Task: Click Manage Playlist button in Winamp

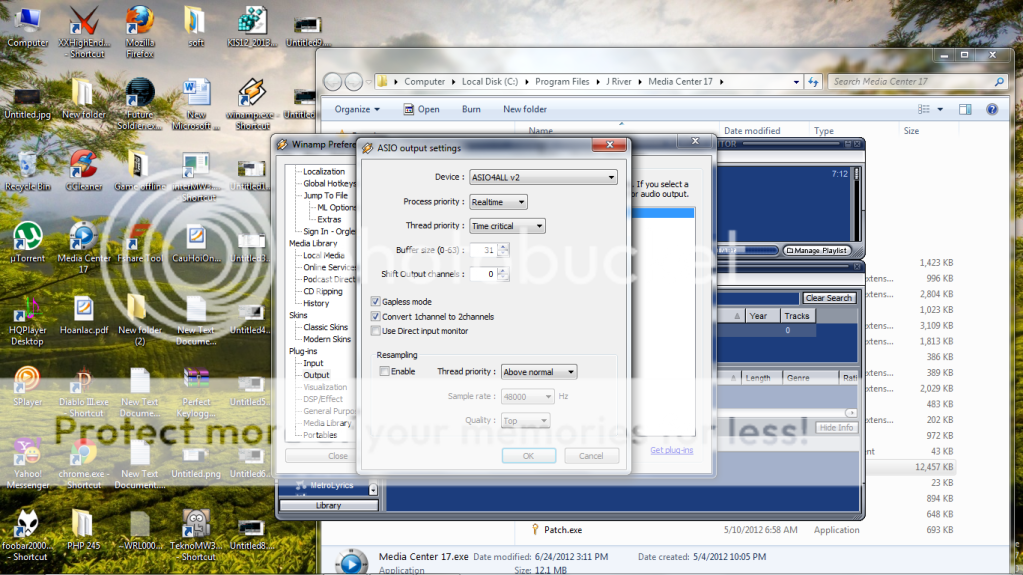Action: click(817, 251)
